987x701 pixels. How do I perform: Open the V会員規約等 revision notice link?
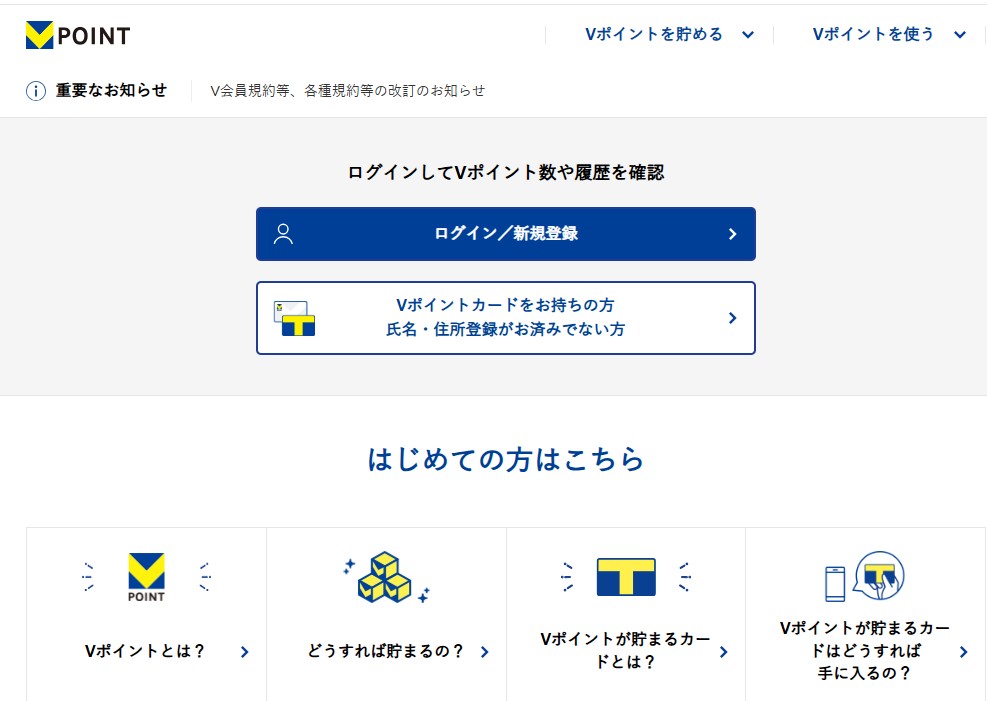[x=347, y=91]
